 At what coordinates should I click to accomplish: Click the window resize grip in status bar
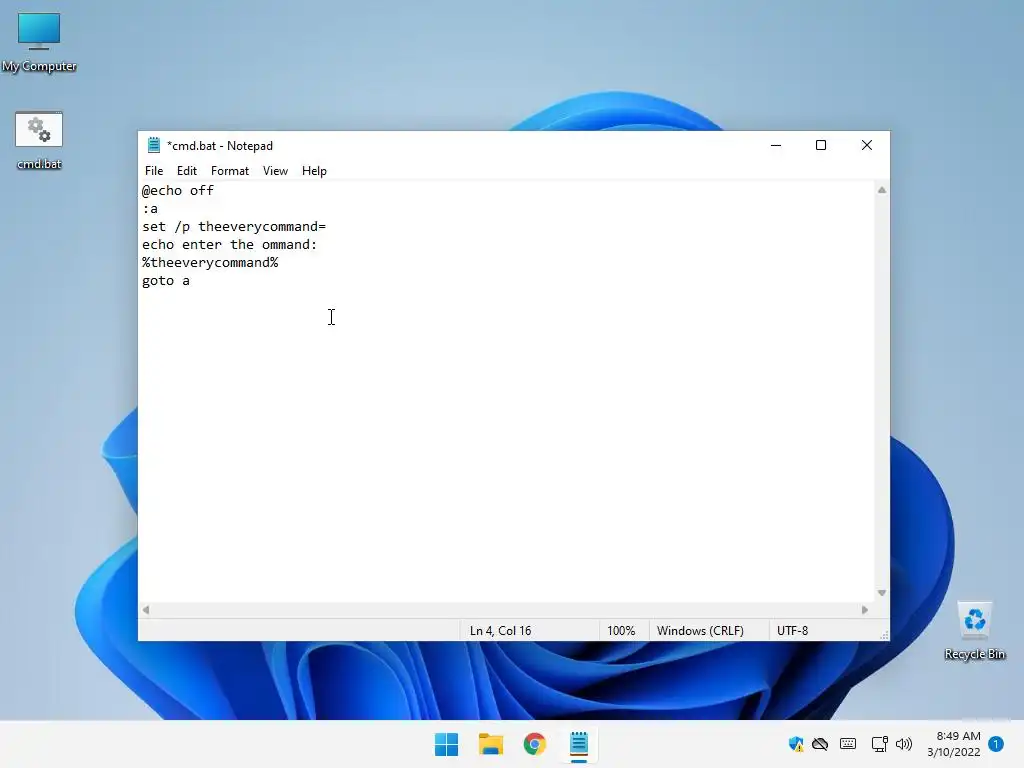(884, 635)
